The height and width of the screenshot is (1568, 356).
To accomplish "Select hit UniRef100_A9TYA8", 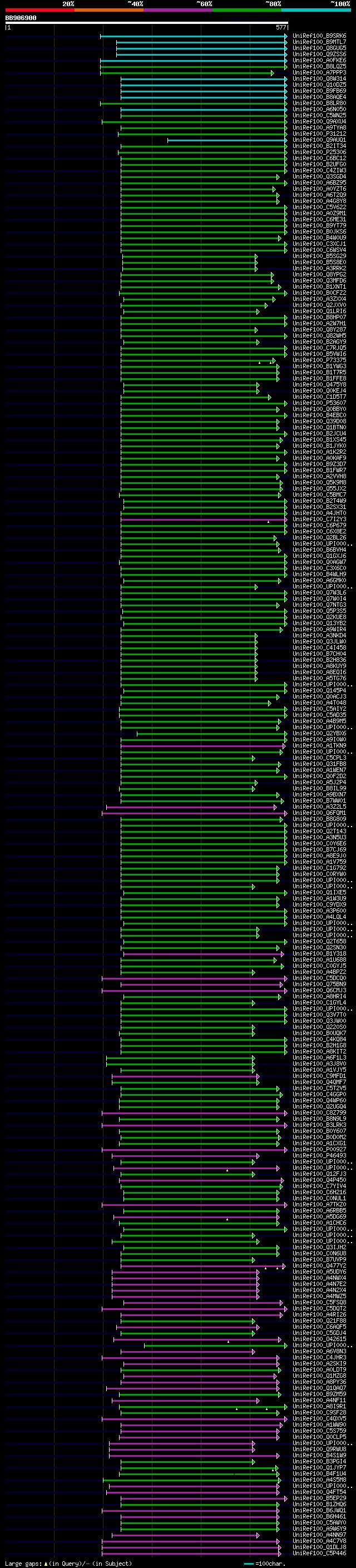I will point(319,128).
